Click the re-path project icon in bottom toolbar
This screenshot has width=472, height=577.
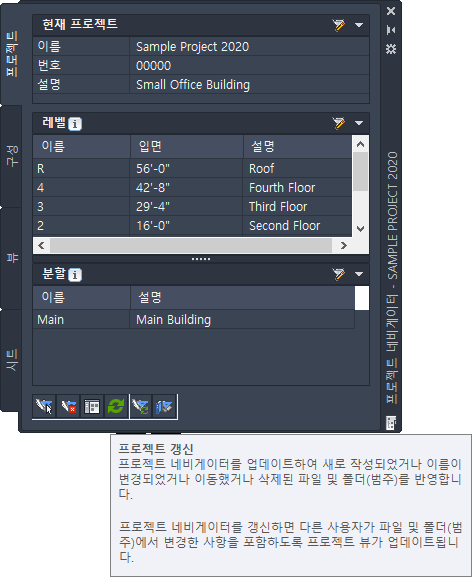click(x=141, y=407)
